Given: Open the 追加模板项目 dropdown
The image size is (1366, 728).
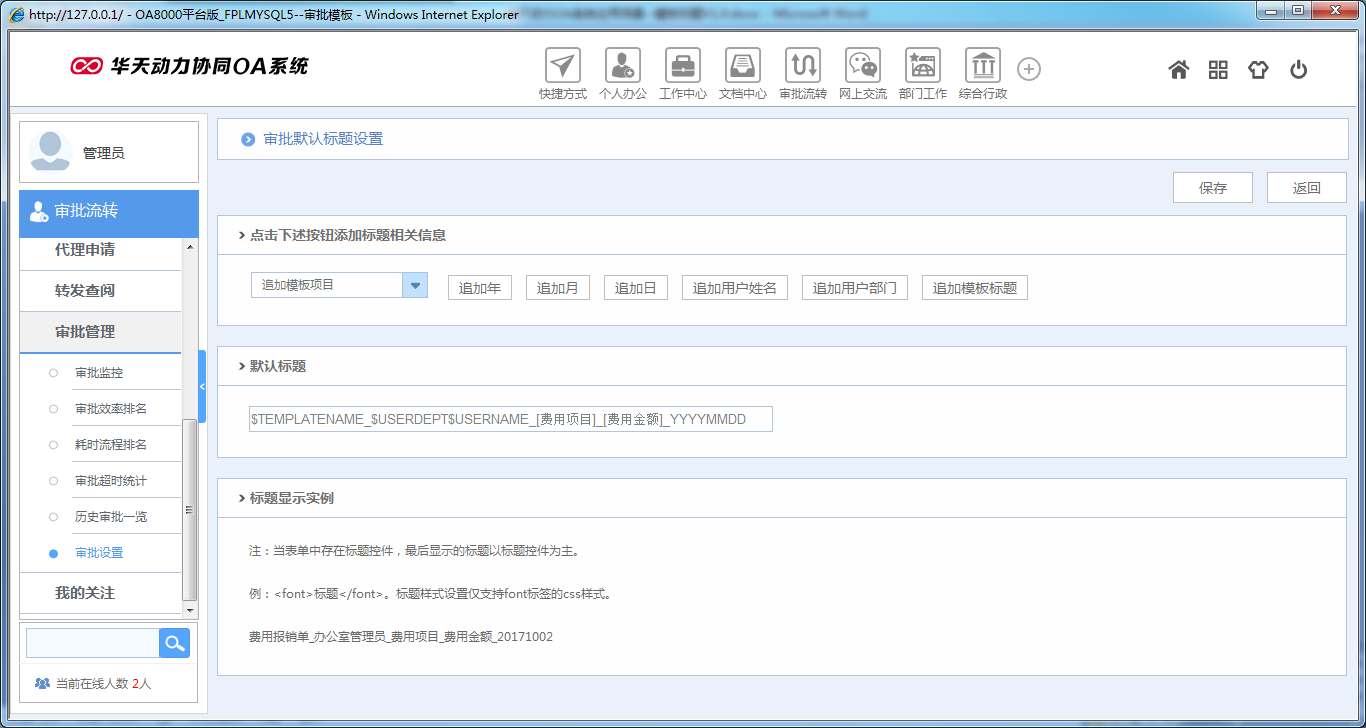Looking at the screenshot, I should click(414, 285).
